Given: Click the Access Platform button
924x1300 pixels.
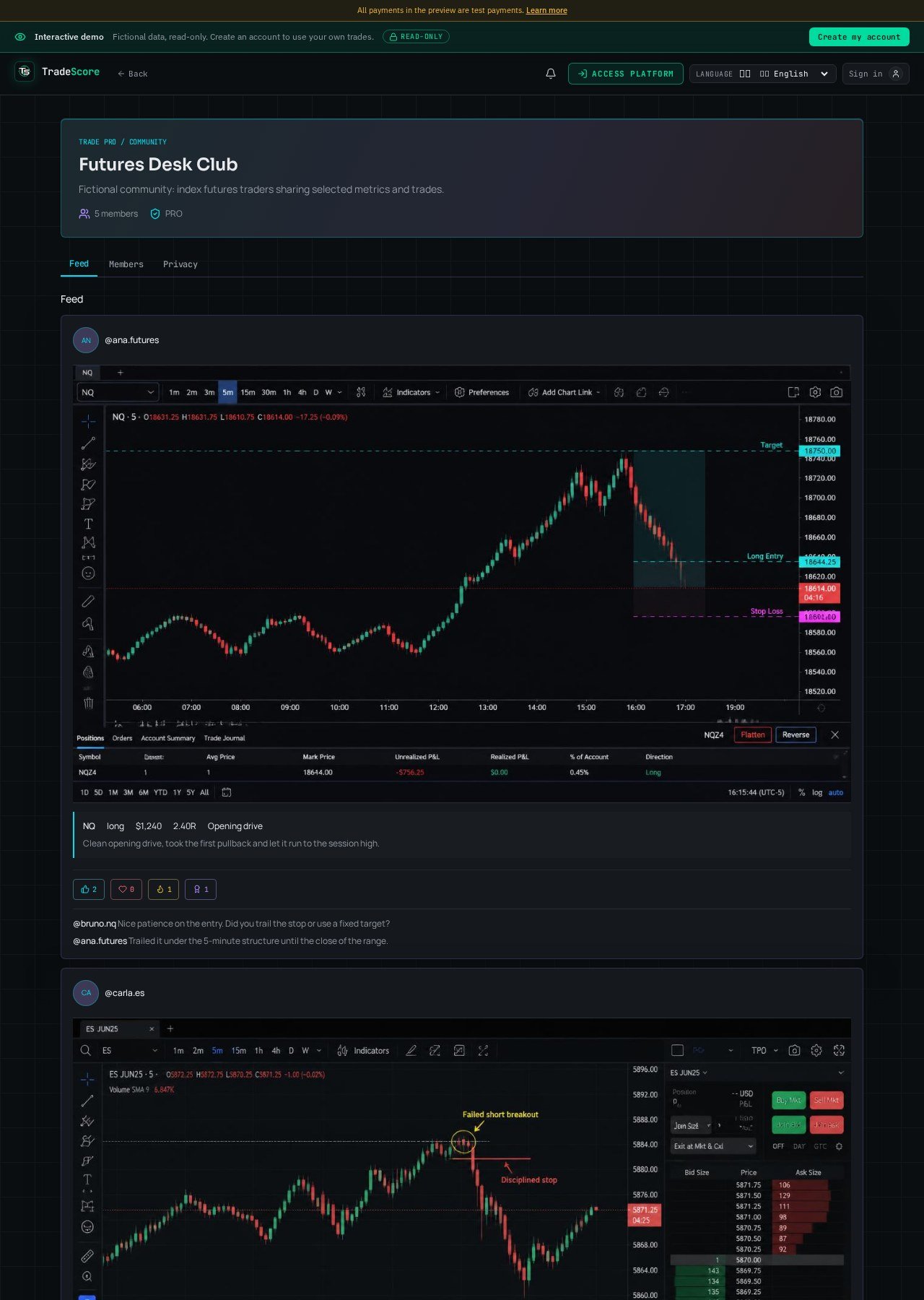Looking at the screenshot, I should pyautogui.click(x=626, y=74).
